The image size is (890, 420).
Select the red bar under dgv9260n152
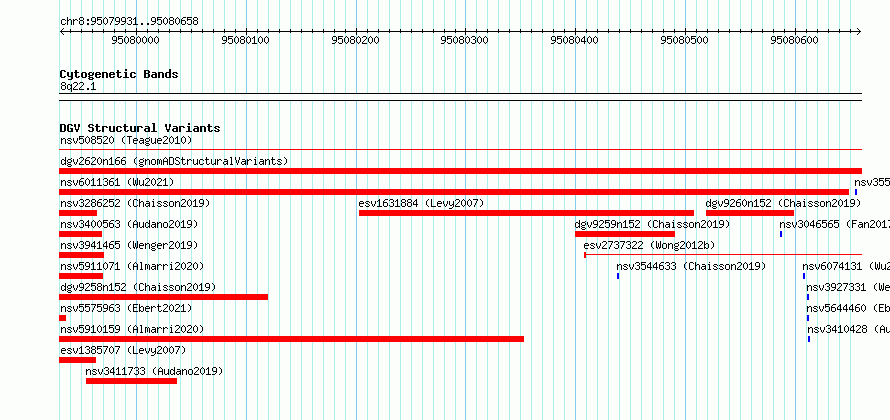click(750, 213)
